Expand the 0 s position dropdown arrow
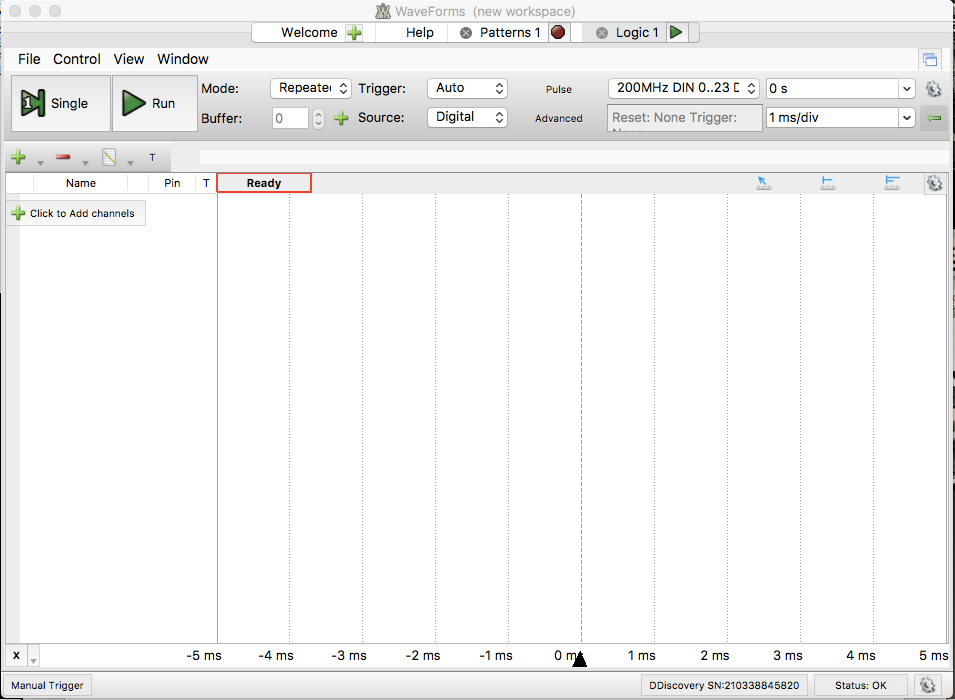The height and width of the screenshot is (700, 955). pos(906,89)
